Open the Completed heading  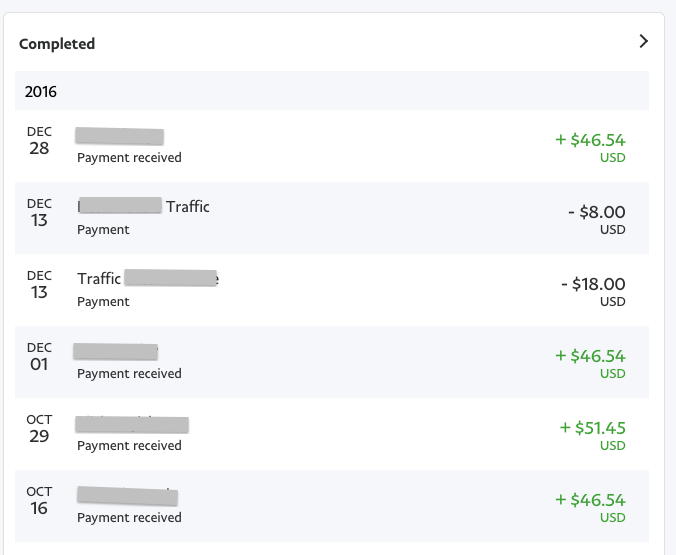57,44
